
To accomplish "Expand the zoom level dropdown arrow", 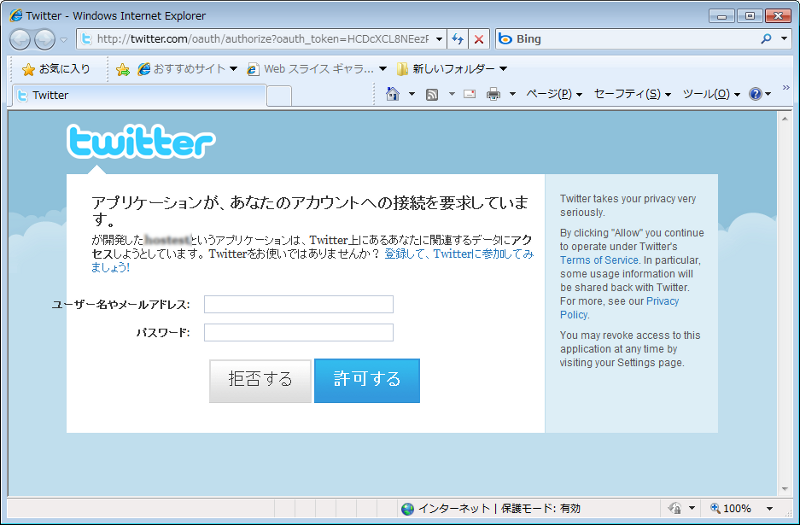I will click(769, 508).
